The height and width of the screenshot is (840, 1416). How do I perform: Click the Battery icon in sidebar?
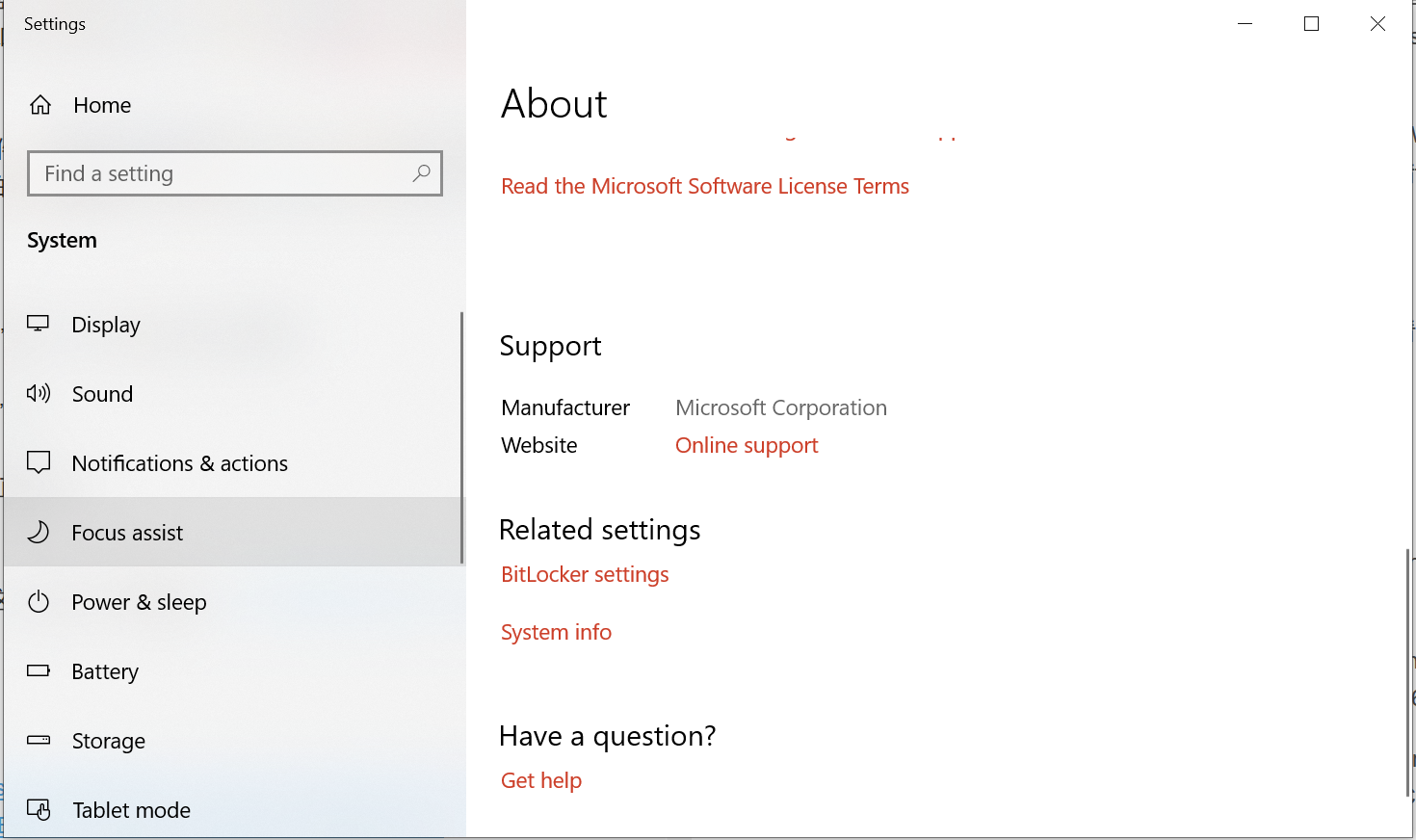(x=39, y=670)
